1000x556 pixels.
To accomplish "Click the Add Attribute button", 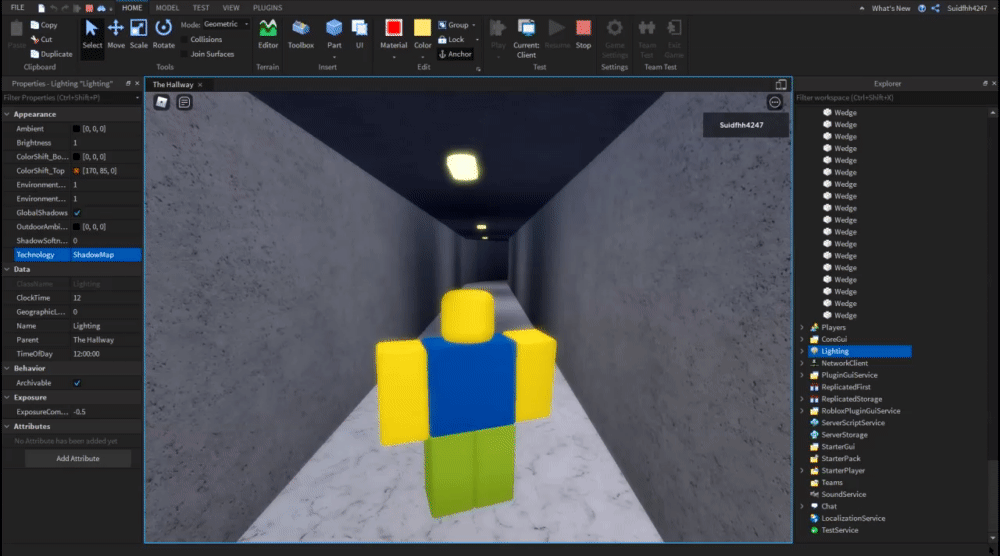I will tap(78, 458).
